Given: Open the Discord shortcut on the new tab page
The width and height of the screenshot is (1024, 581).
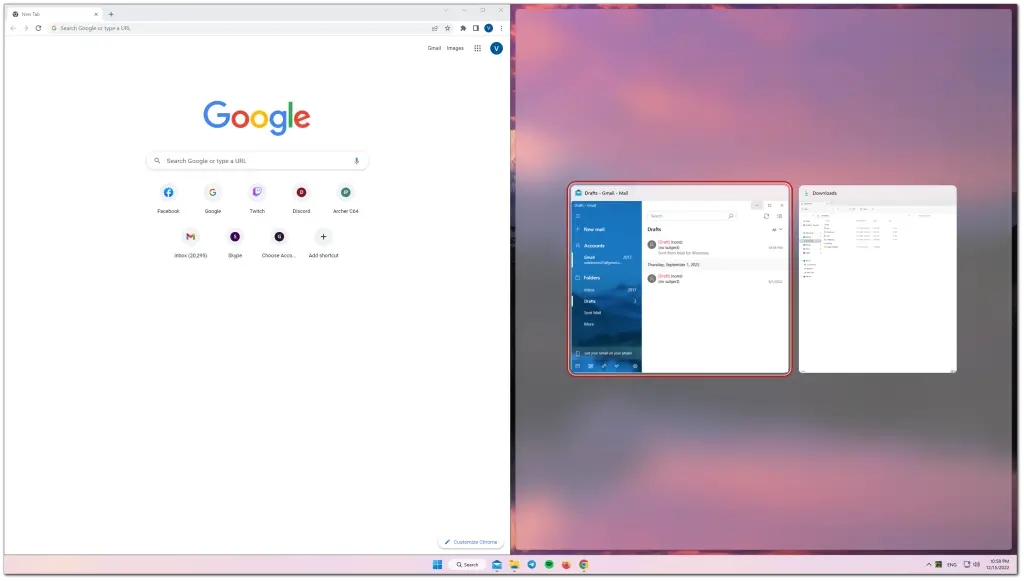Looking at the screenshot, I should (301, 192).
